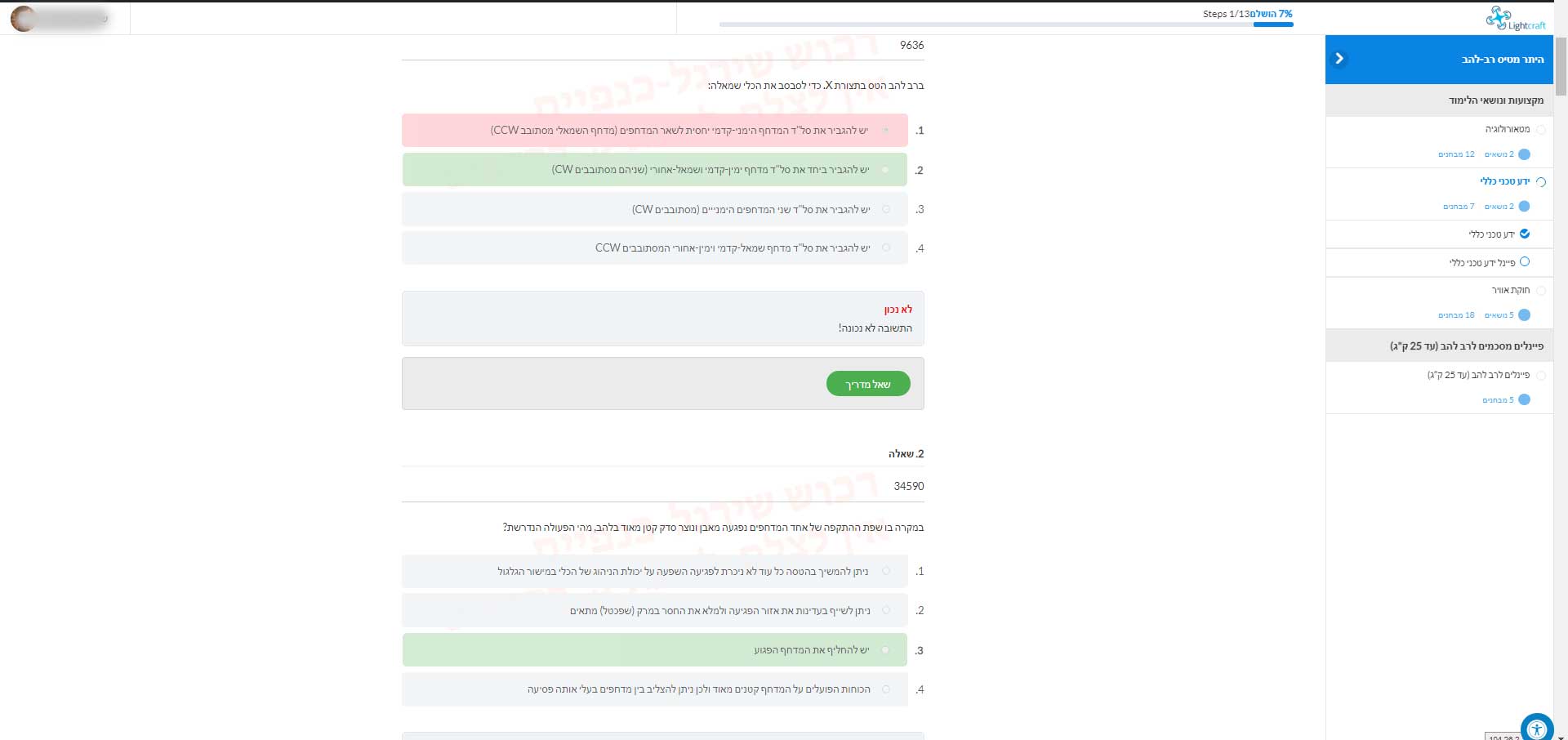Click blue circle icon under חוקת אוויר
The width and height of the screenshot is (1568, 740).
[x=1524, y=315]
